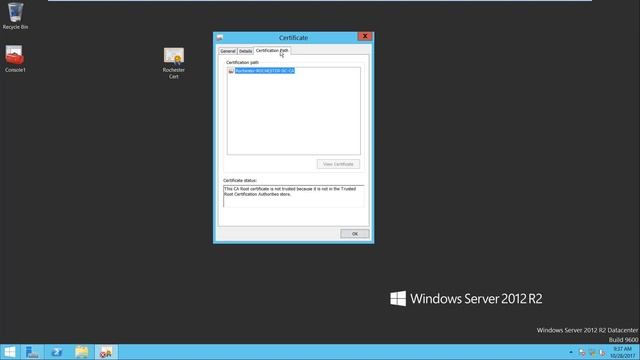640x360 pixels.
Task: Select the Certification Path tab
Action: 272,50
